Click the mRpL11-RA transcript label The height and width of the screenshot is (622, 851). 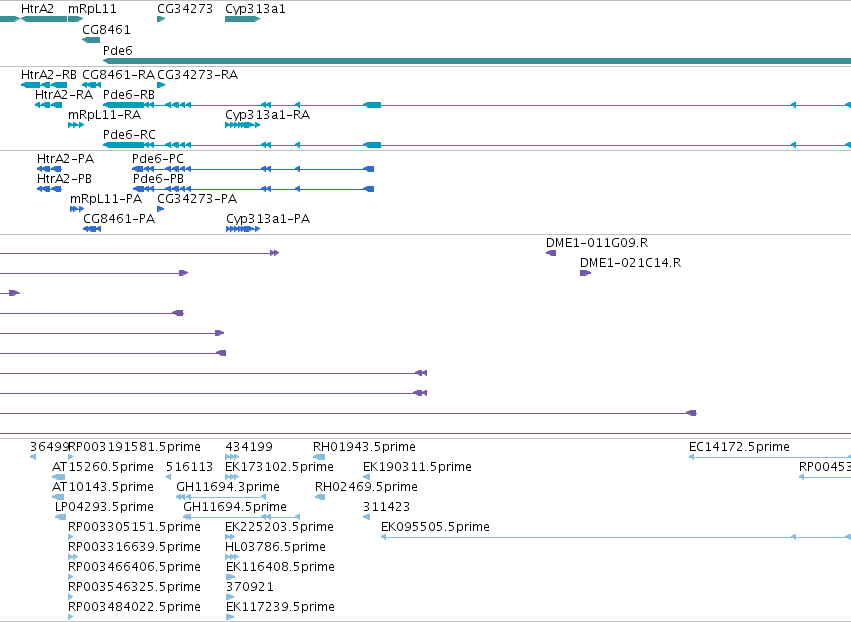pyautogui.click(x=104, y=115)
